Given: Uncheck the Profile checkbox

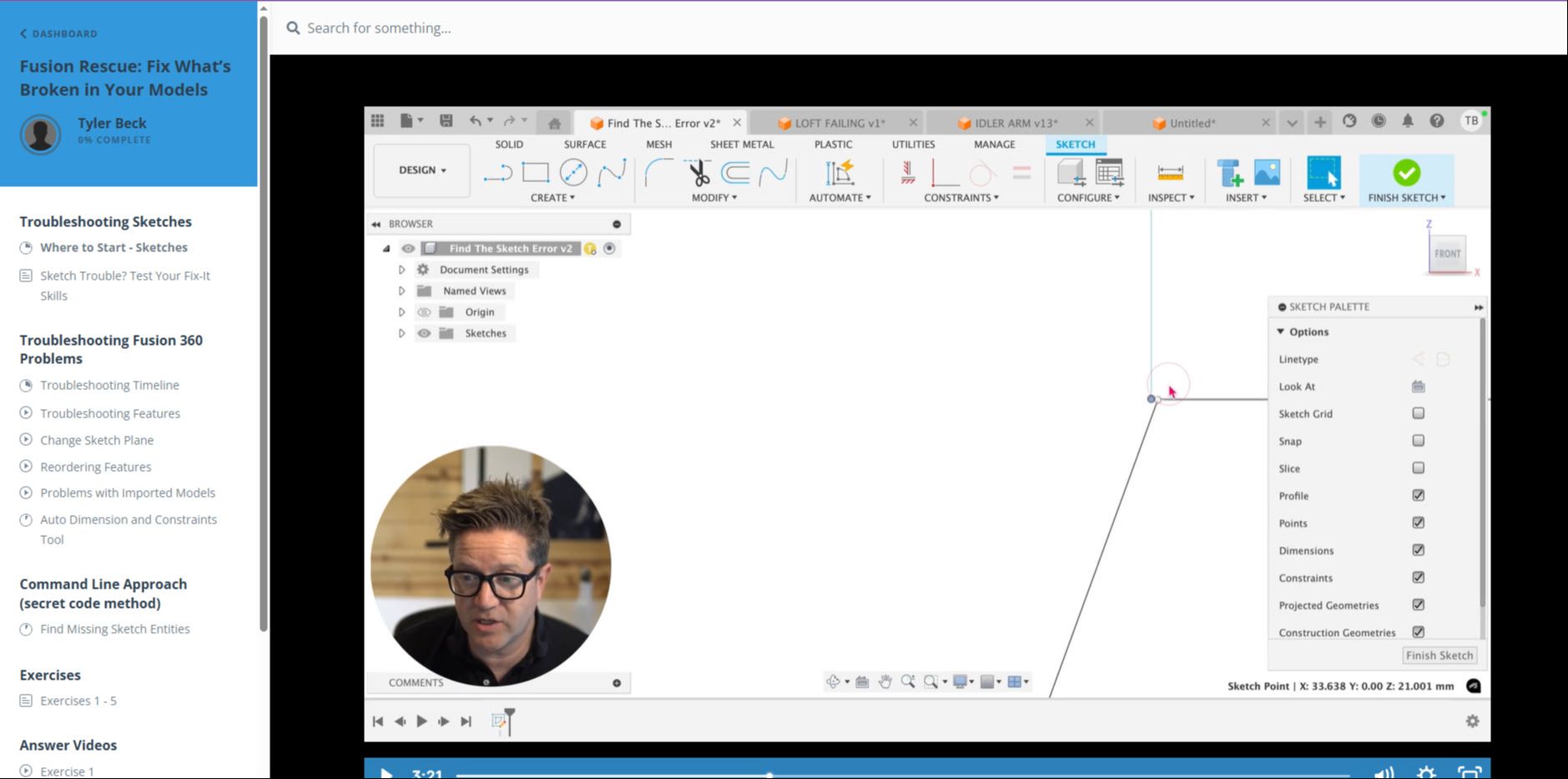Looking at the screenshot, I should pyautogui.click(x=1418, y=495).
